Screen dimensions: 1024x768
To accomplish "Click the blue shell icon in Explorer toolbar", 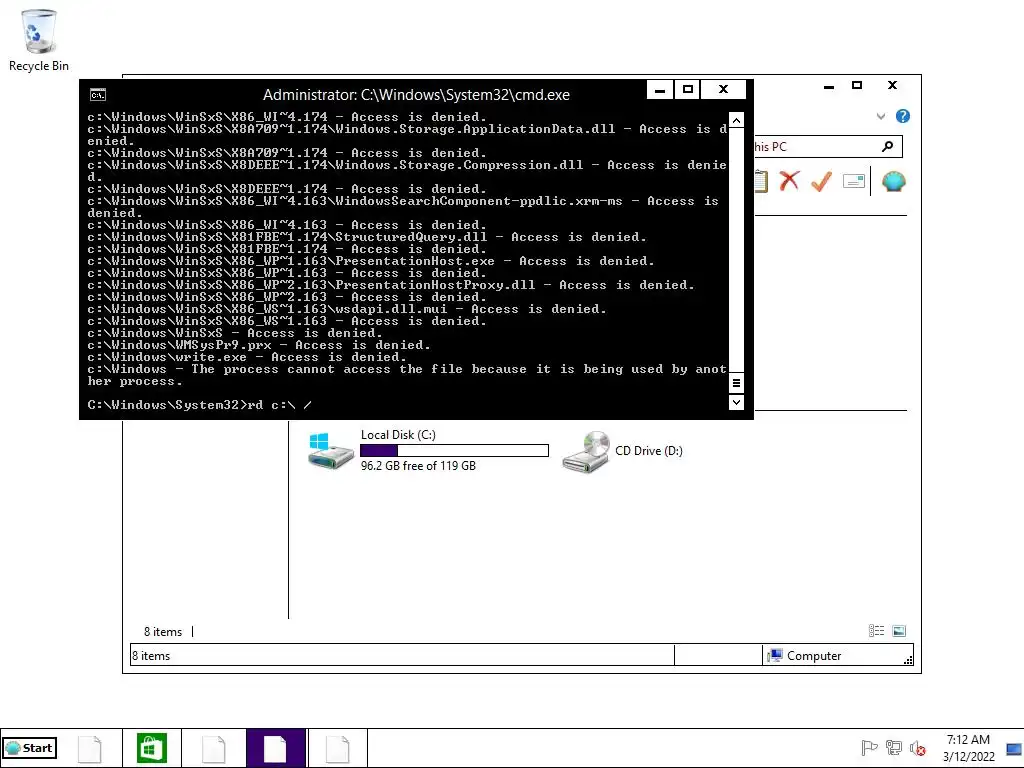I will [893, 181].
